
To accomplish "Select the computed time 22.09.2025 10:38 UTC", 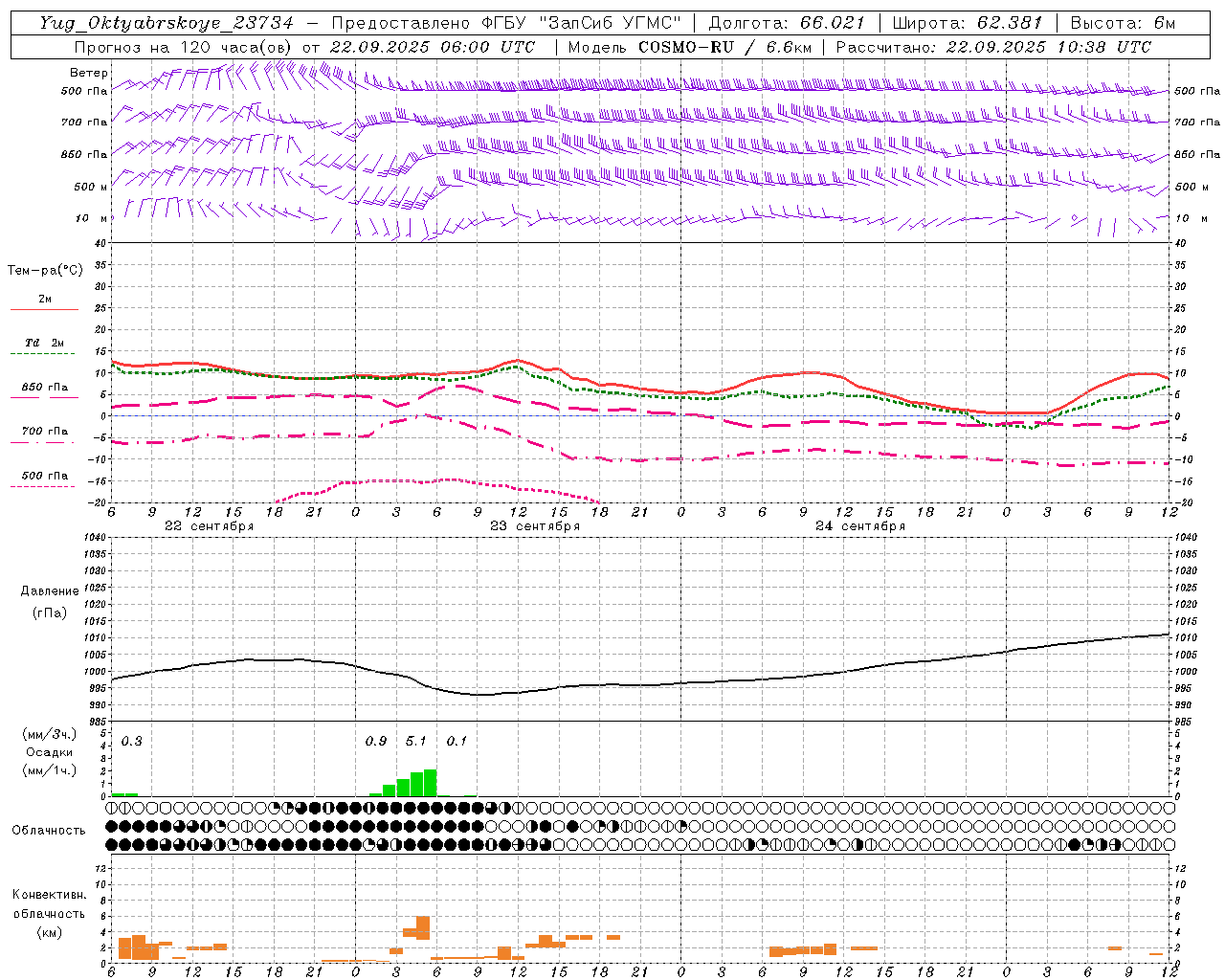I will click(1049, 47).
